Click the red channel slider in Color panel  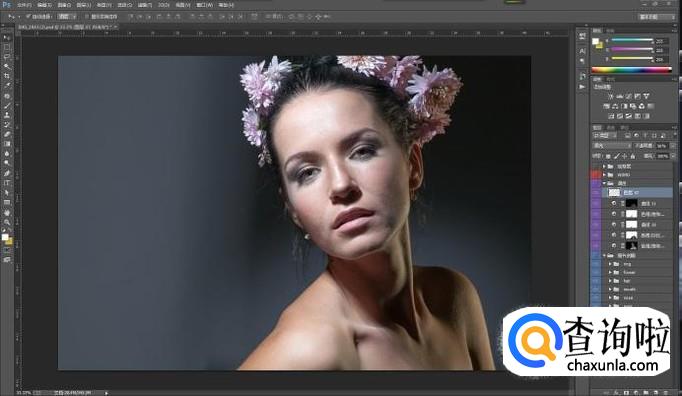coord(632,40)
